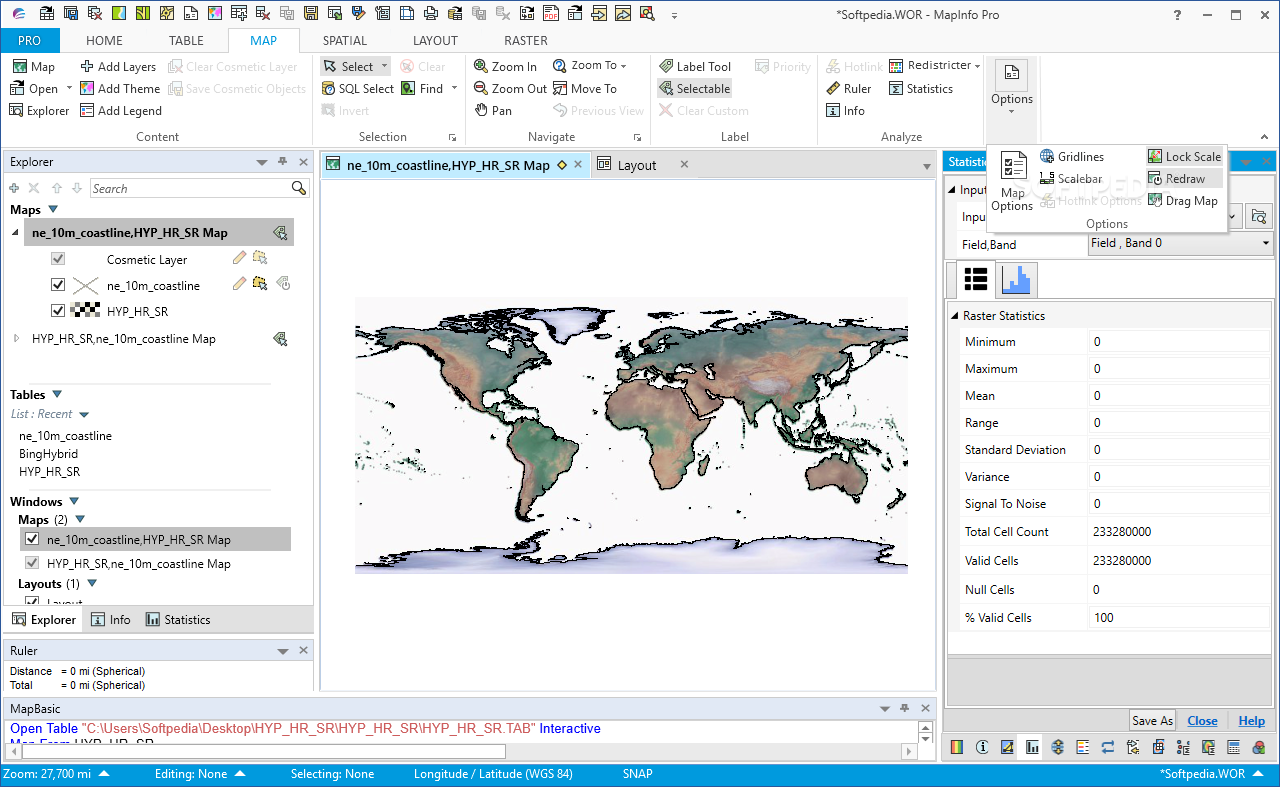The image size is (1280, 787).
Task: Click Add Theme
Action: [x=120, y=89]
